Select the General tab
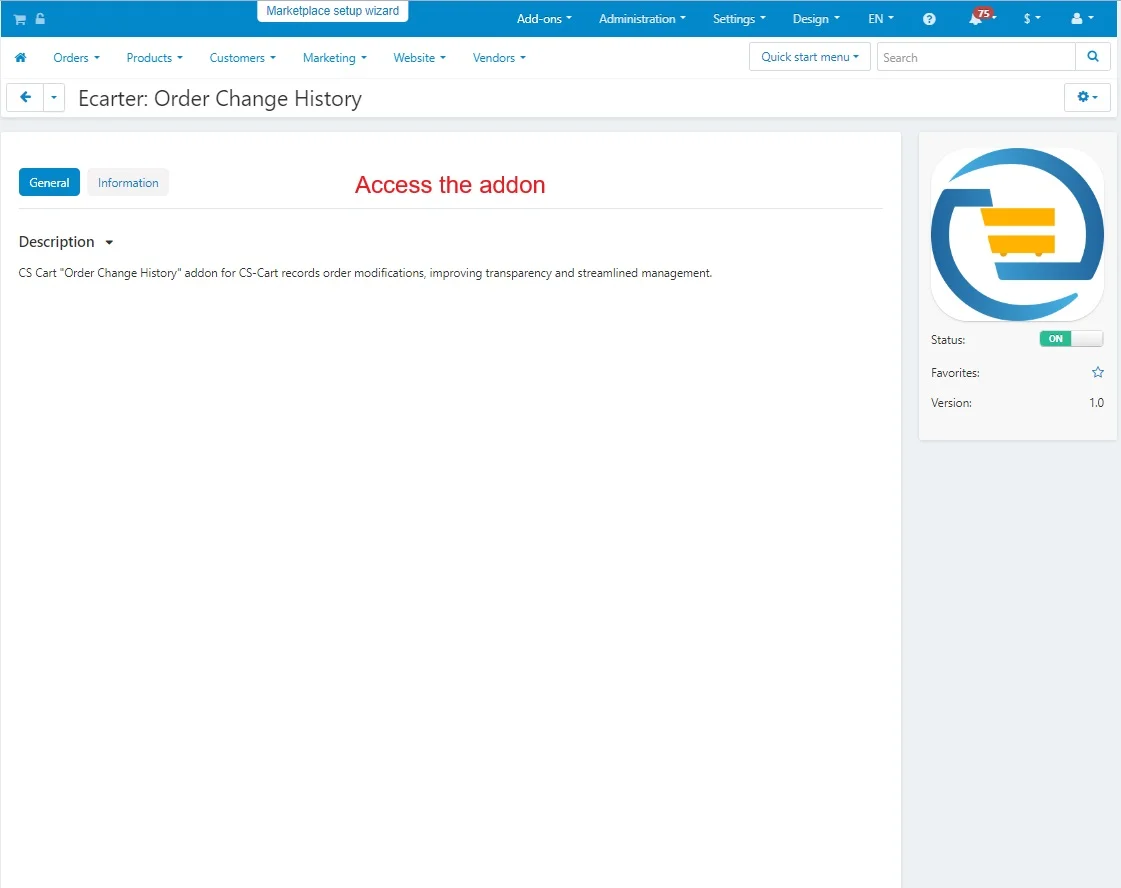Image resolution: width=1121 pixels, height=888 pixels. tap(49, 182)
